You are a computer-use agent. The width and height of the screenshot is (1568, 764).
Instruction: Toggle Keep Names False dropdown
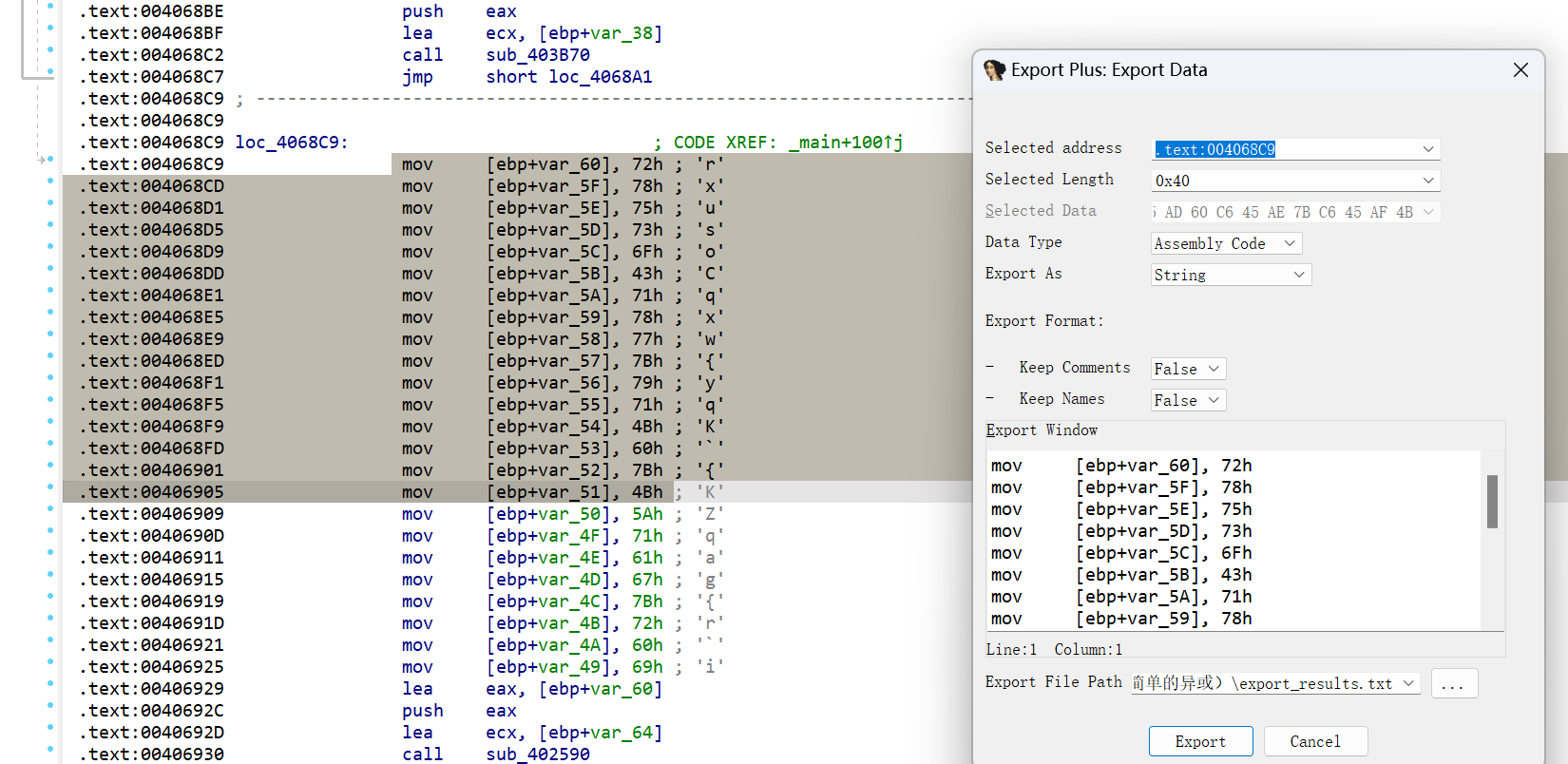[x=1188, y=400]
